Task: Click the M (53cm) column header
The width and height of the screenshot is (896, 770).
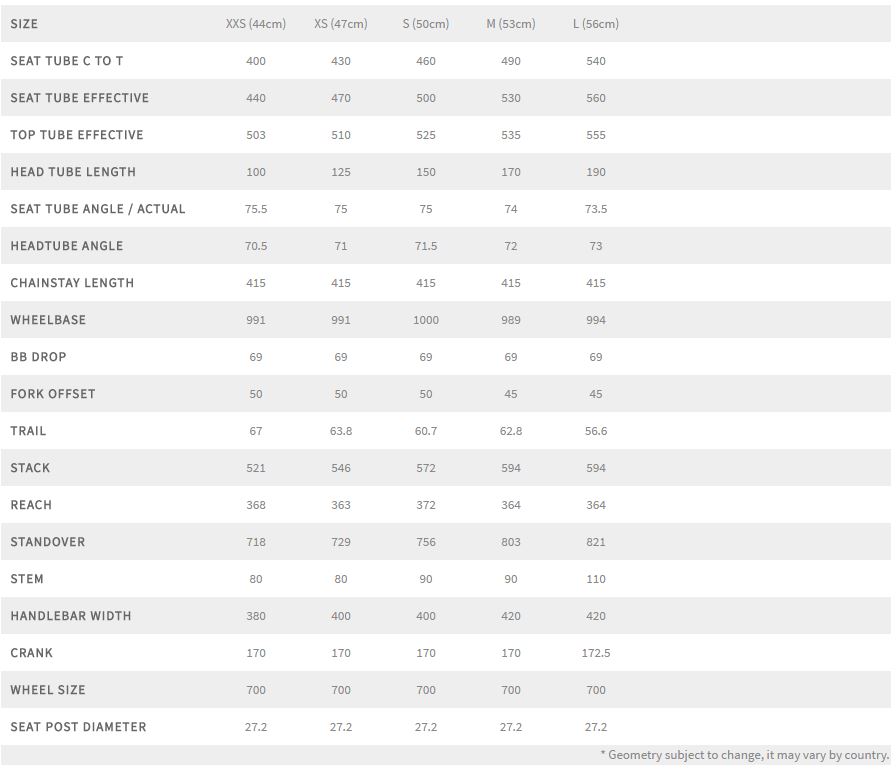Action: [x=511, y=24]
